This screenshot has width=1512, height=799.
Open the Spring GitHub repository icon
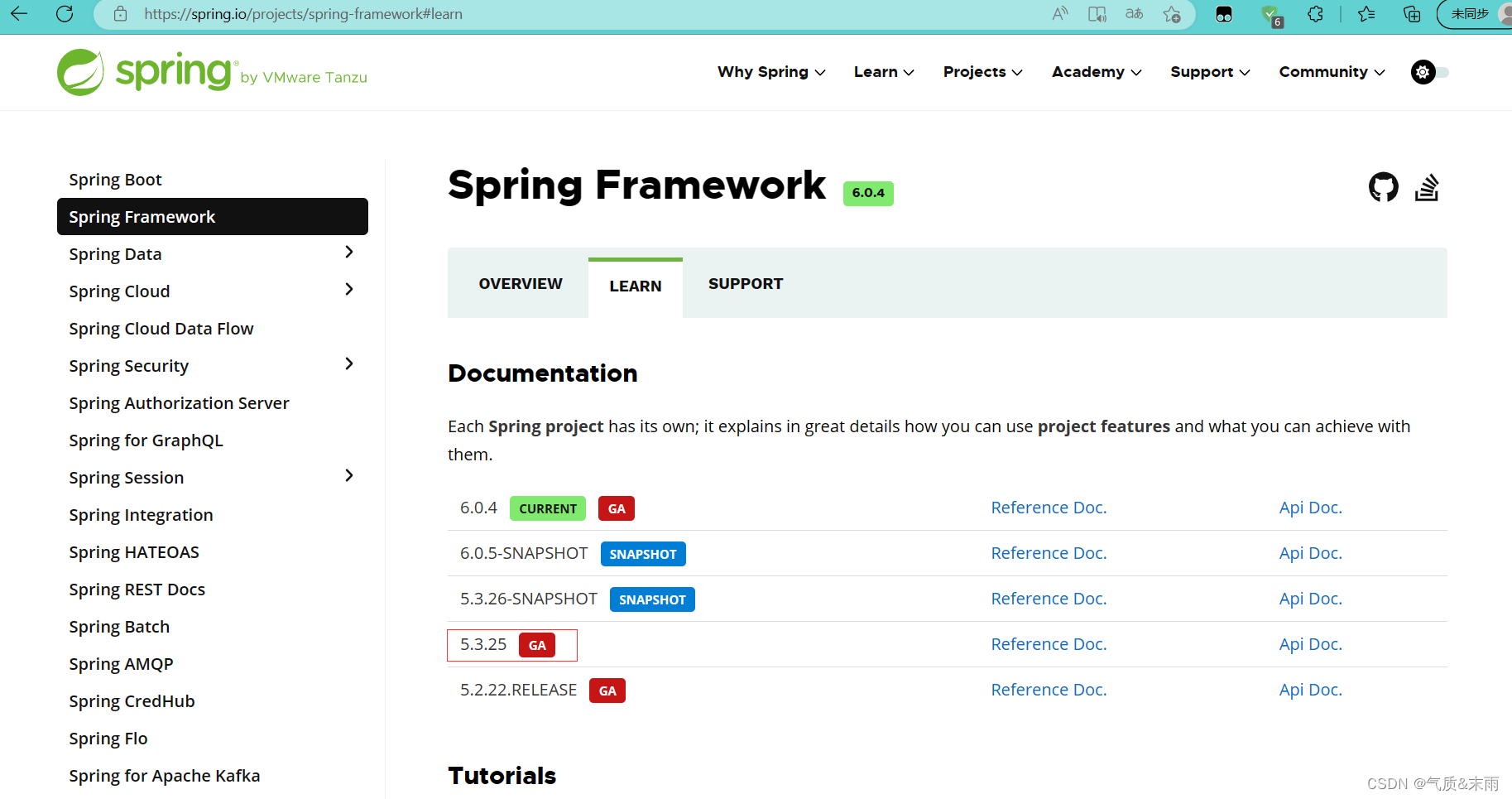(1384, 187)
